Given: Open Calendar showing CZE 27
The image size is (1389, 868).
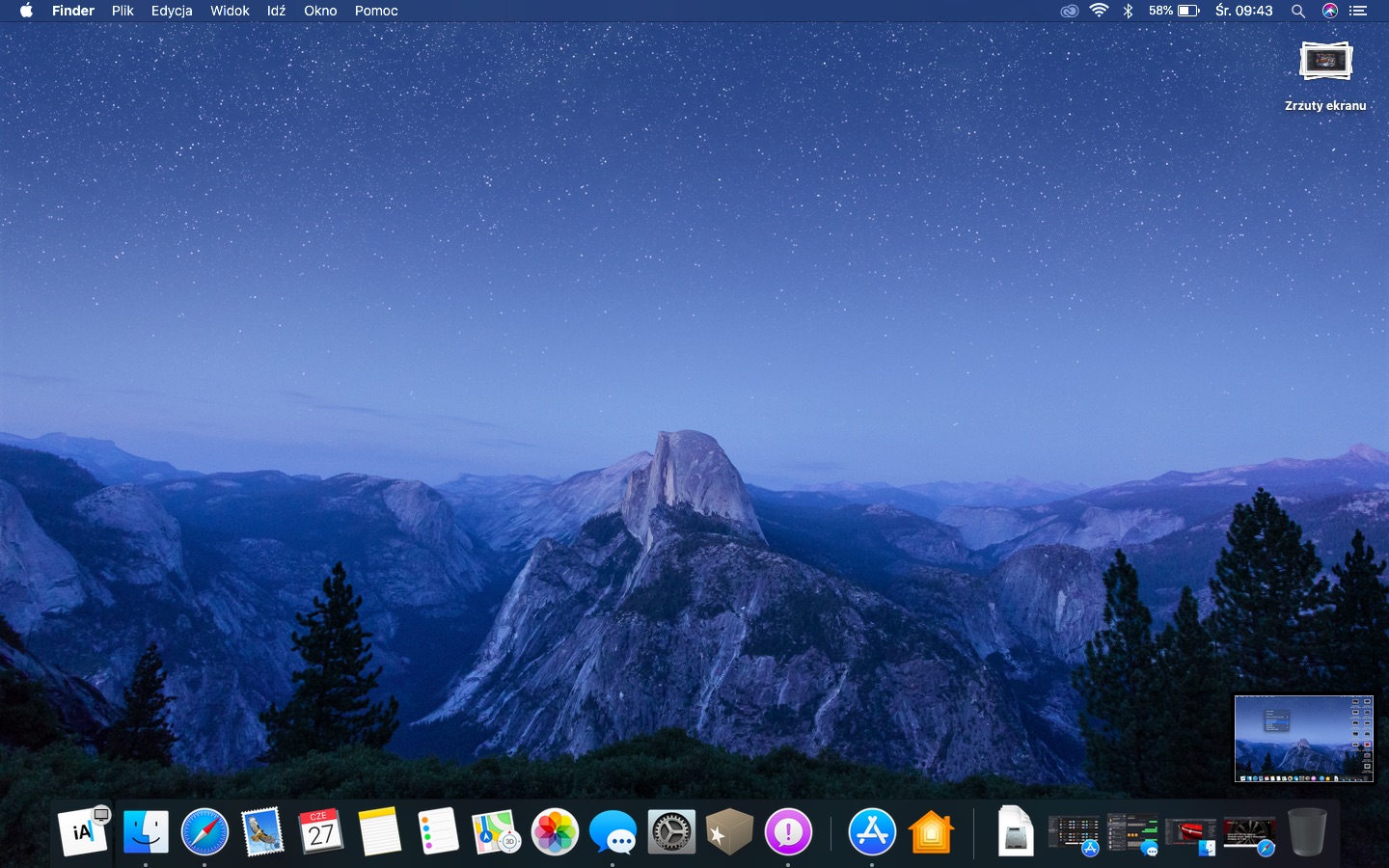Looking at the screenshot, I should point(321,831).
